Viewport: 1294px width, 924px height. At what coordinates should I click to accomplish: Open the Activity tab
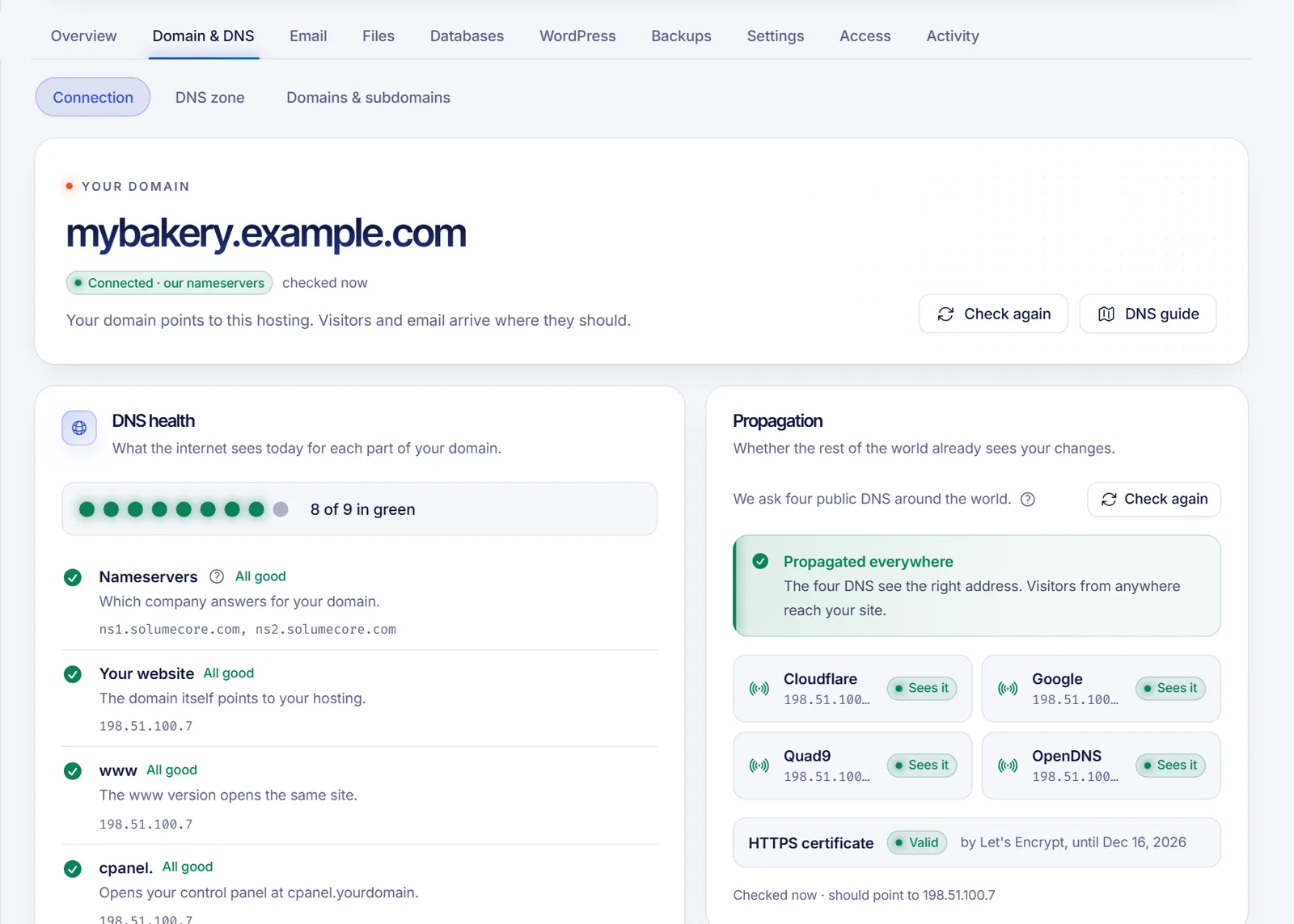coord(953,36)
